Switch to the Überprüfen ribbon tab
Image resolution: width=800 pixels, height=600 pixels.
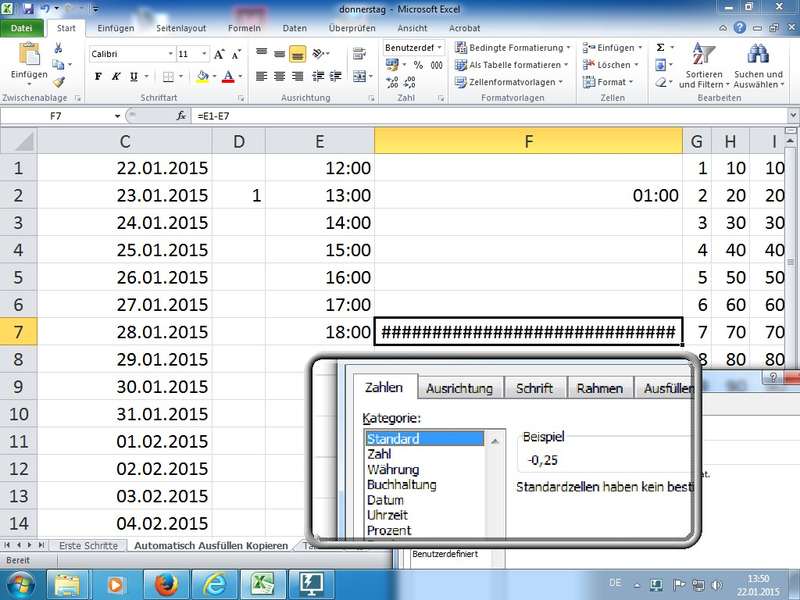pyautogui.click(x=352, y=28)
